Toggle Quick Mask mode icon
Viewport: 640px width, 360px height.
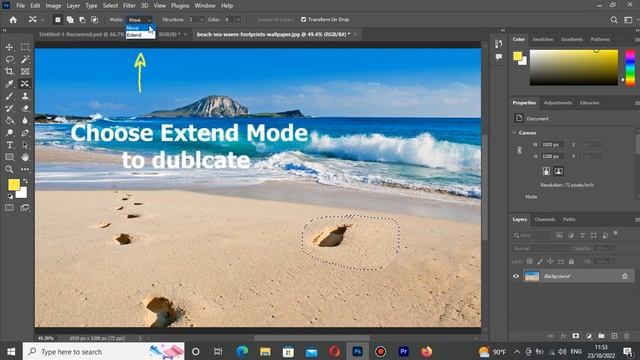coord(9,208)
